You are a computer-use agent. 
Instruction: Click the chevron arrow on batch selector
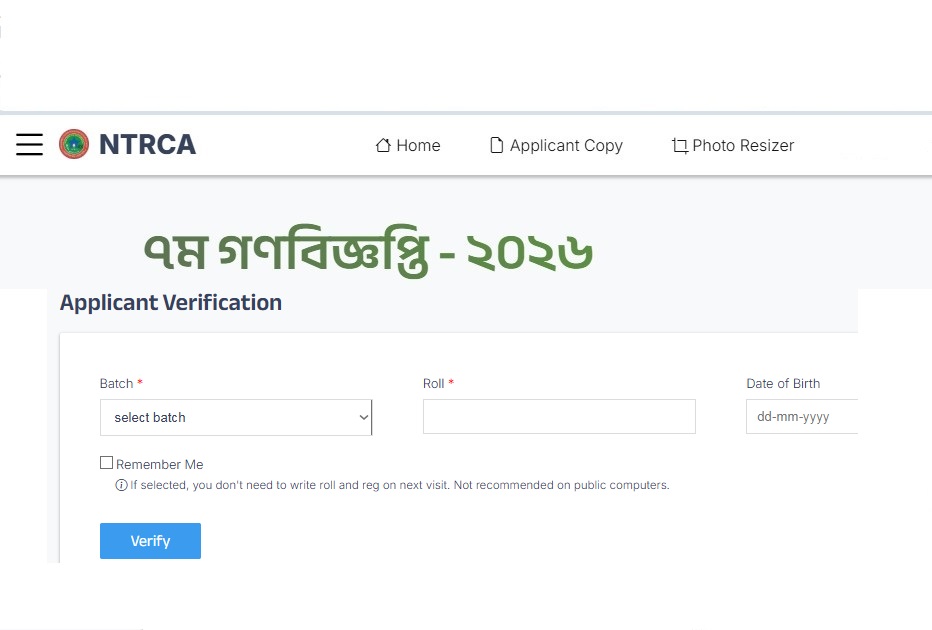pos(363,417)
